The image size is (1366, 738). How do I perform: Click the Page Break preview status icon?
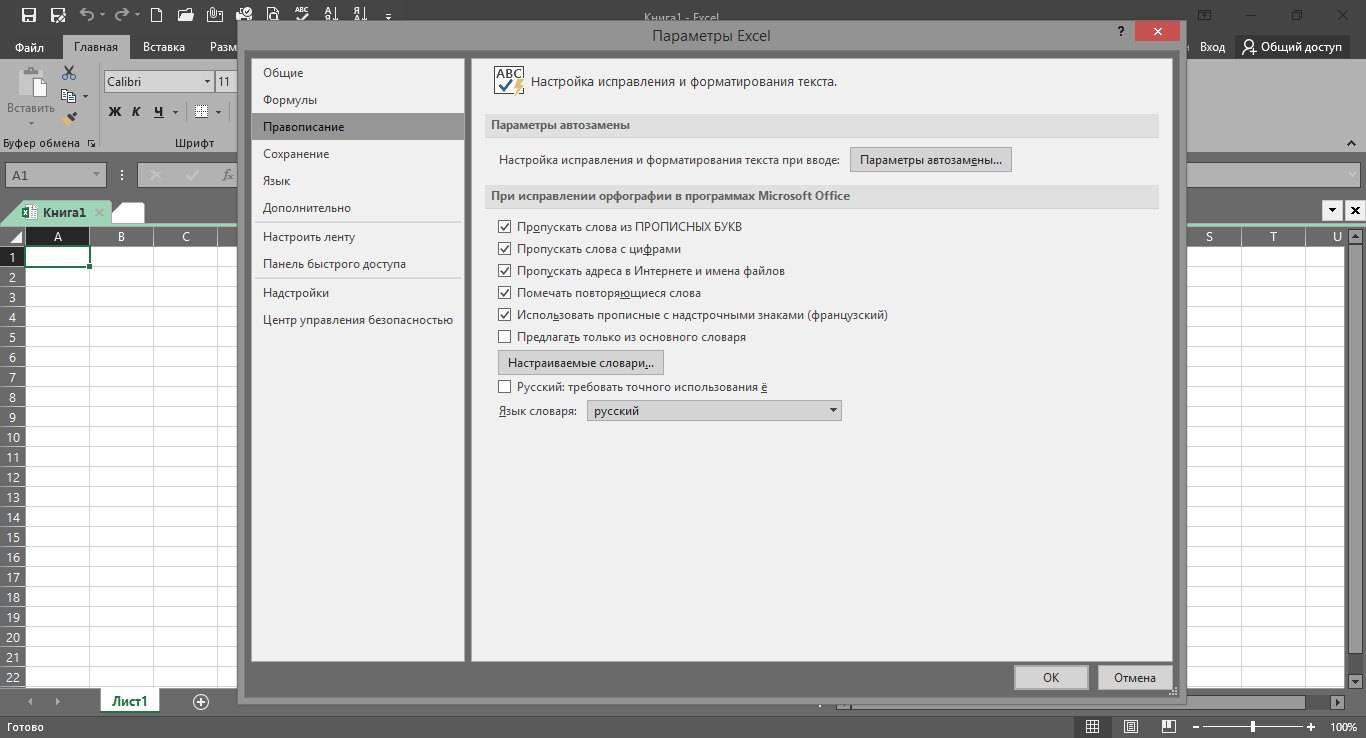click(1168, 727)
